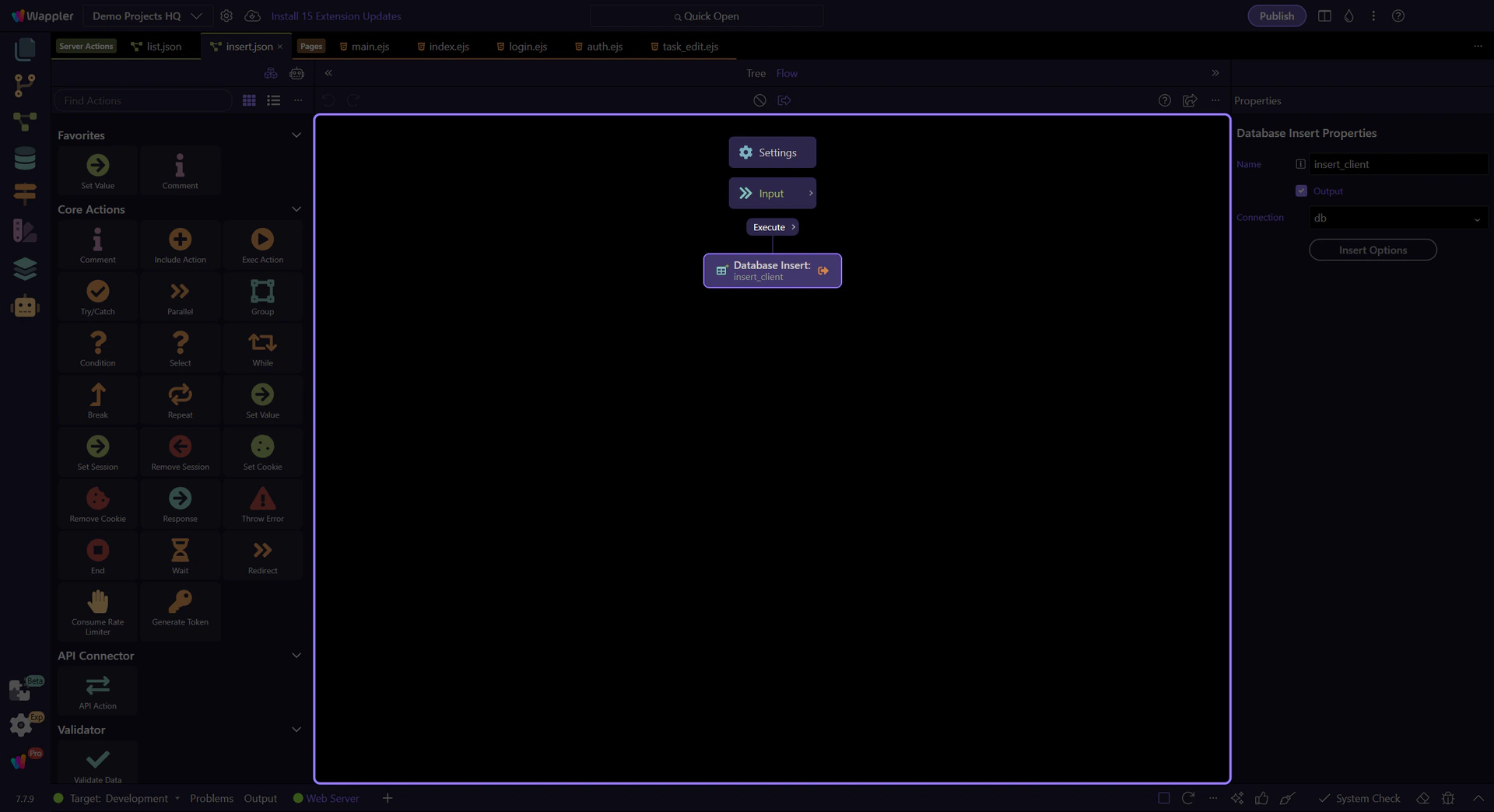Select the Repeat action icon

coord(180,396)
